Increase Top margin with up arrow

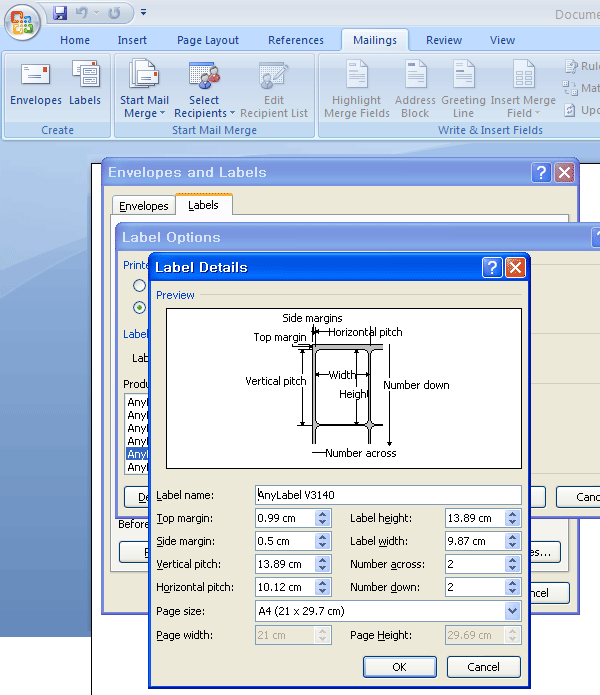(x=323, y=514)
